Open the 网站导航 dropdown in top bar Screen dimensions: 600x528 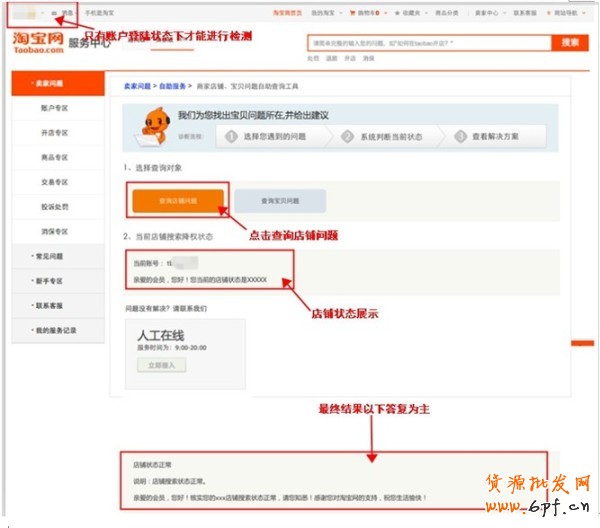point(567,13)
